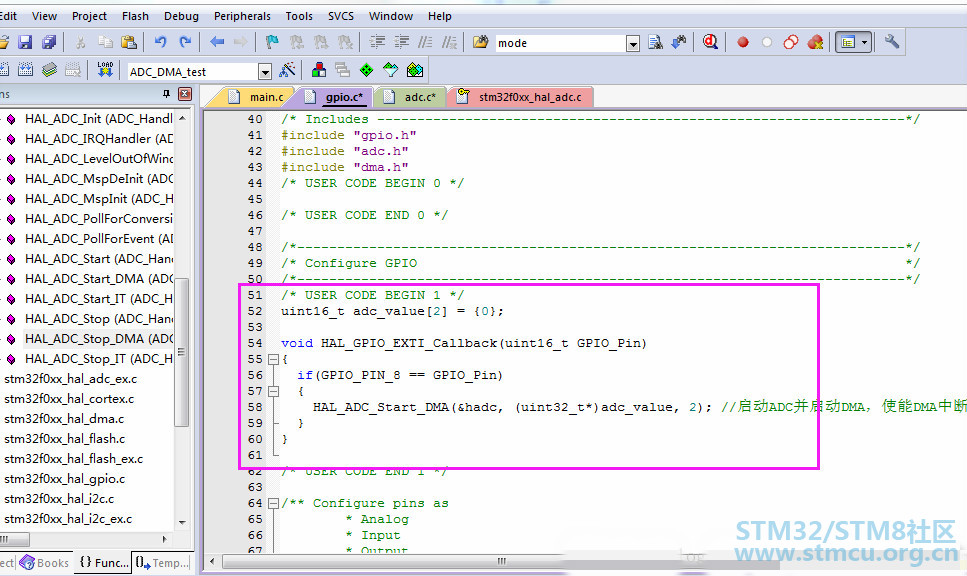Click the Select Software Packs icon

coord(390,70)
